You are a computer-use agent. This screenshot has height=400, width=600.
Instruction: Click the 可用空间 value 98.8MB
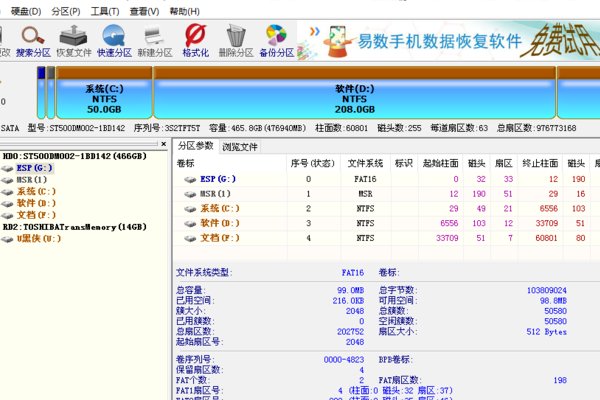[x=553, y=301]
